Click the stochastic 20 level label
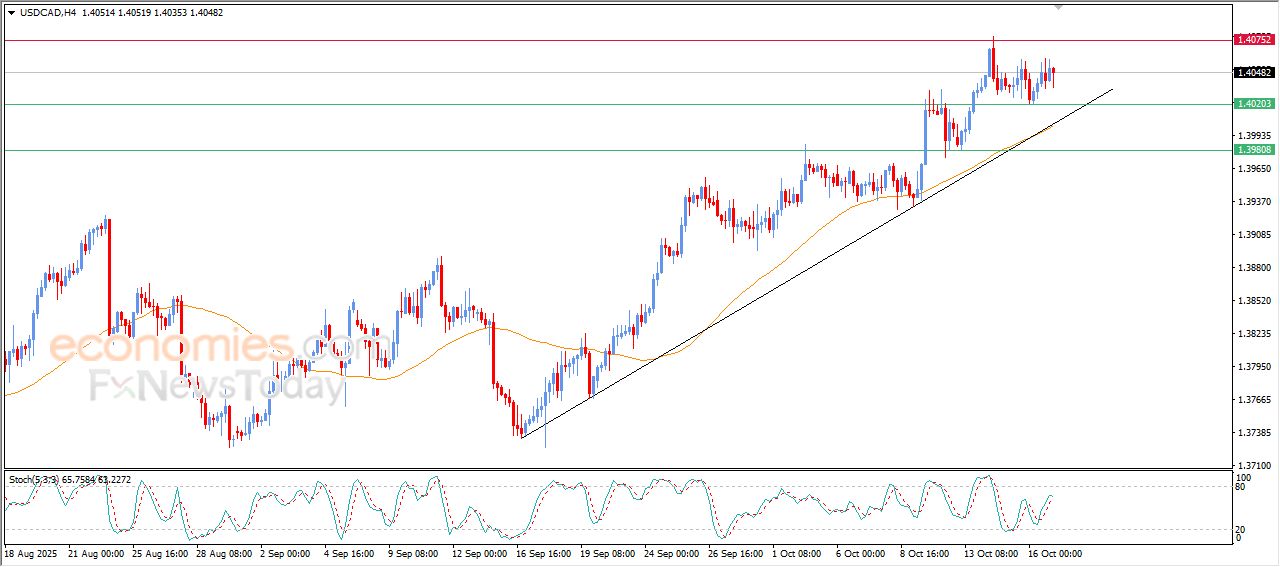 [x=1241, y=529]
